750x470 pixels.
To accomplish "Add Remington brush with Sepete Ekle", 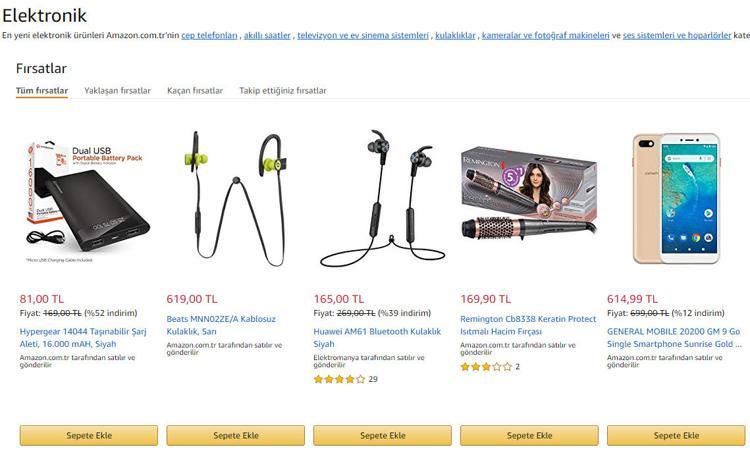I will click(529, 436).
